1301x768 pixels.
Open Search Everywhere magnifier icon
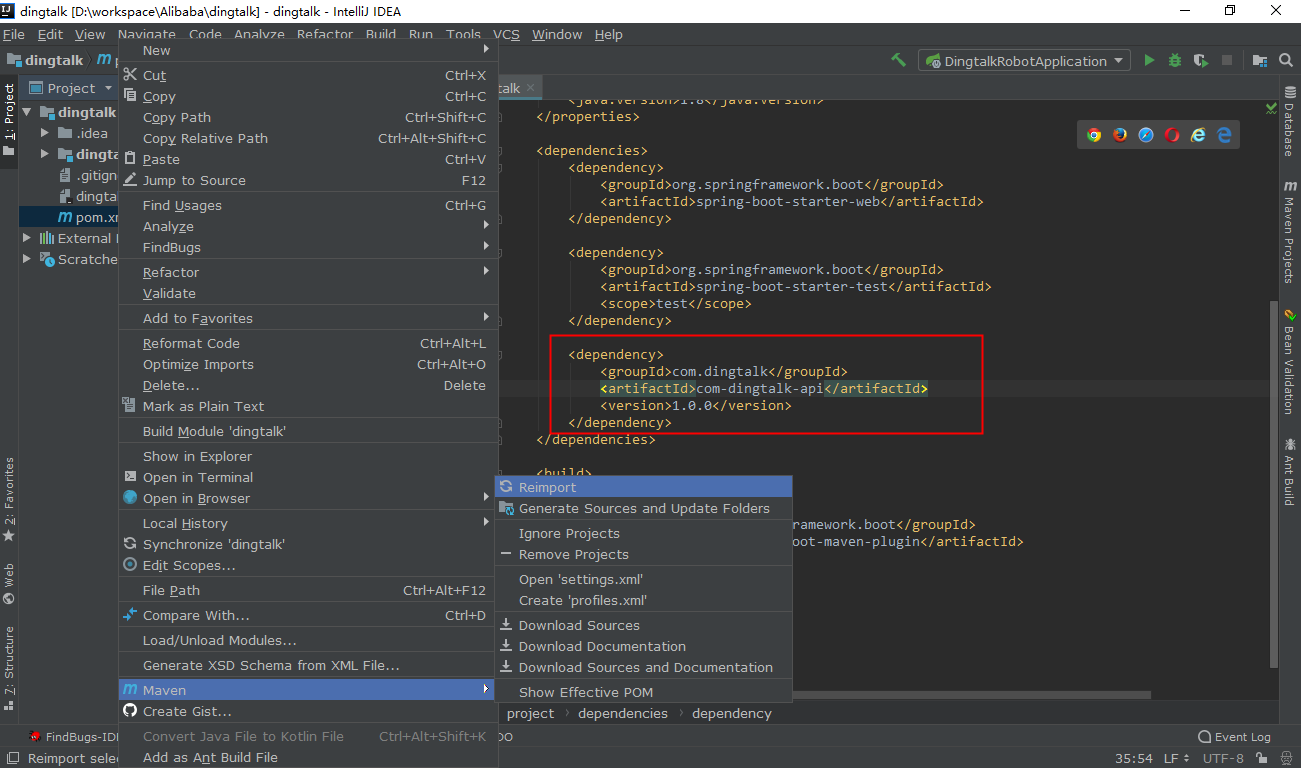1286,60
